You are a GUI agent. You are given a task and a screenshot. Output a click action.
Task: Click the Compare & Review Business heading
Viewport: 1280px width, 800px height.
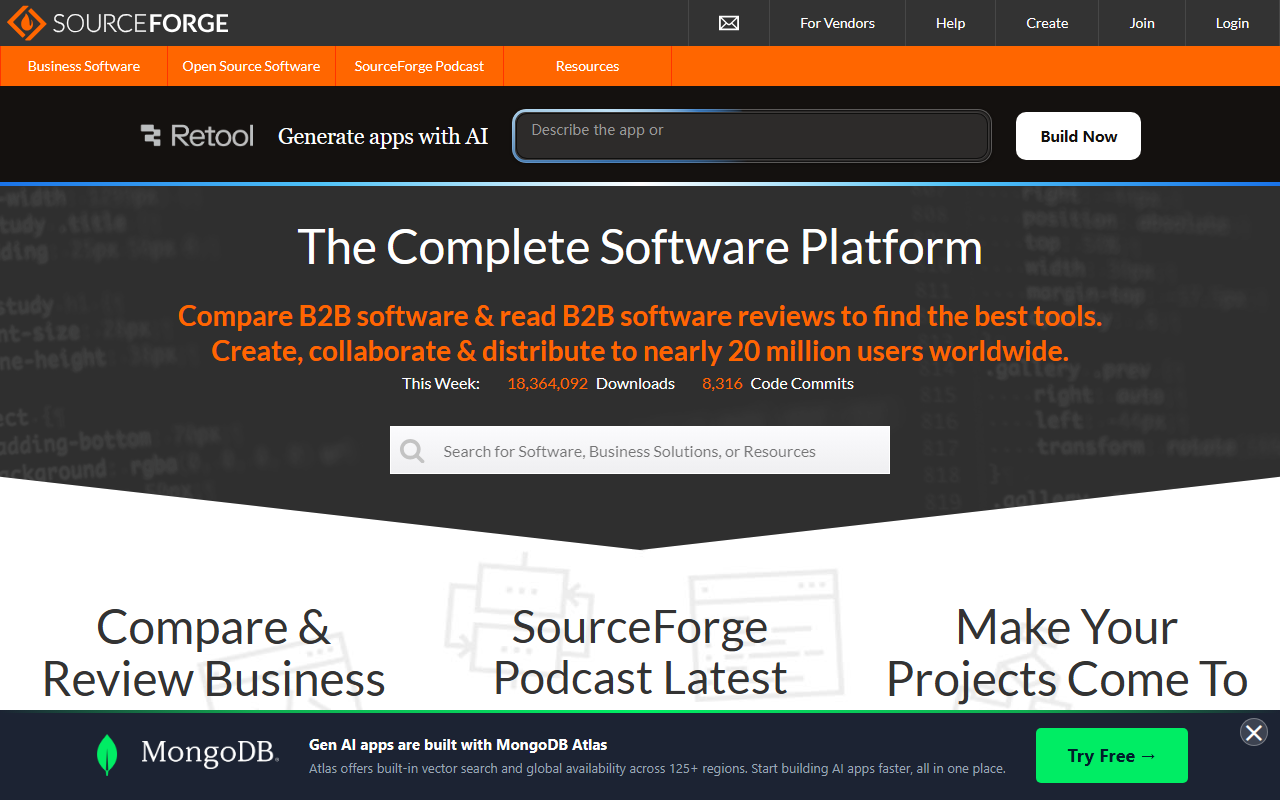(x=214, y=653)
